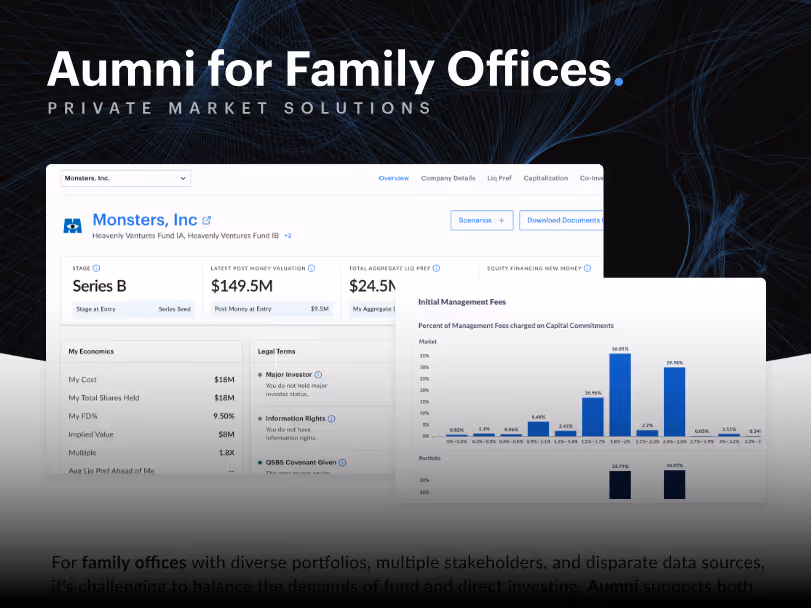
Task: Select the Series B stage value
Action: click(x=99, y=286)
